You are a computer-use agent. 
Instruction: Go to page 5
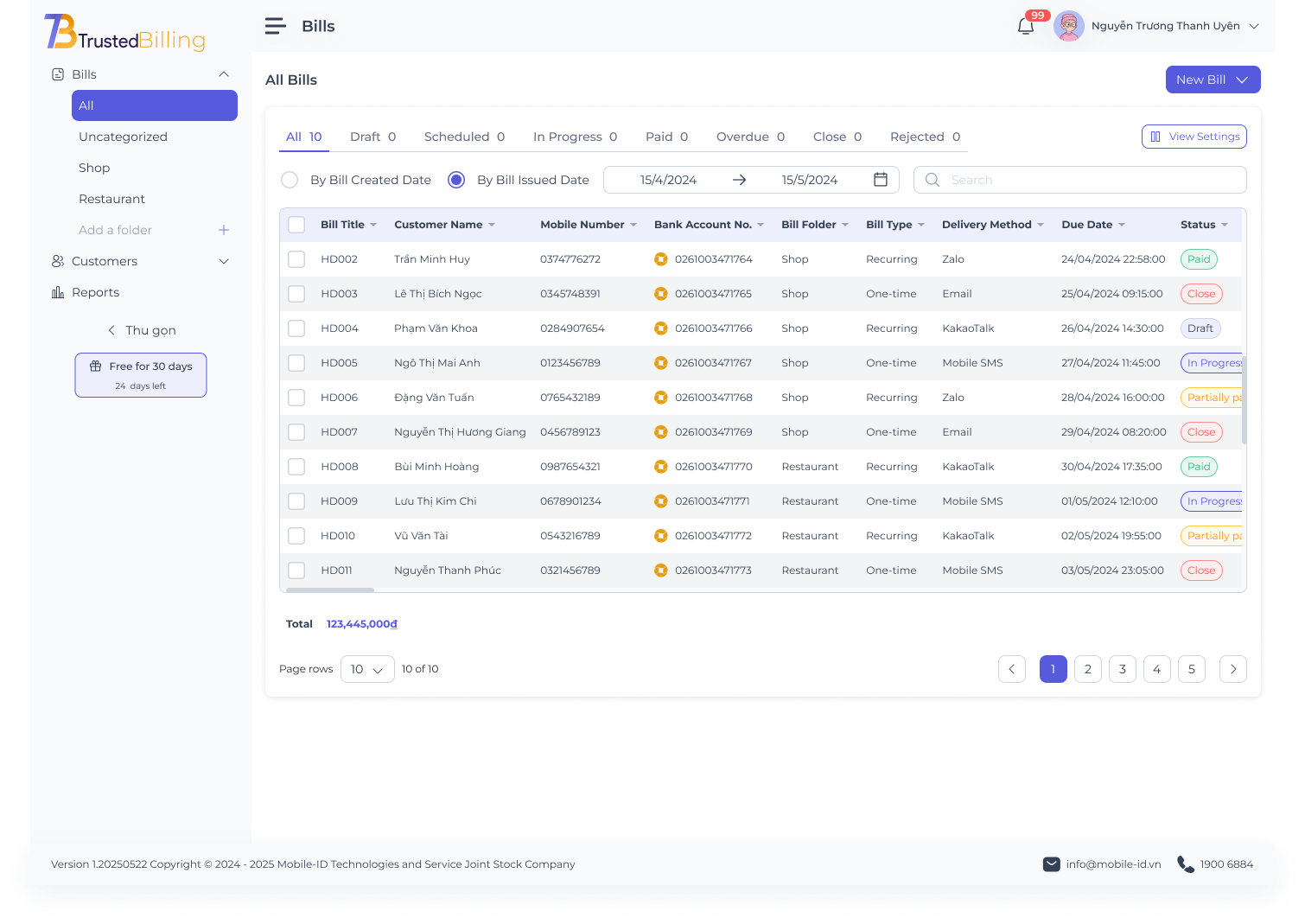(1192, 669)
